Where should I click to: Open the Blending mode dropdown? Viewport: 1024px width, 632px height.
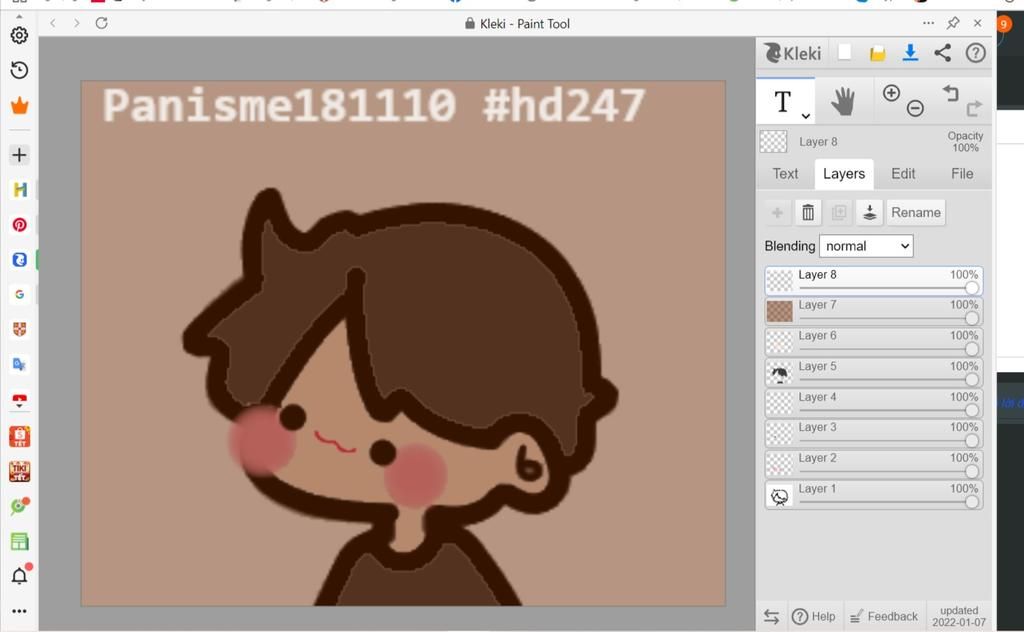(x=866, y=246)
